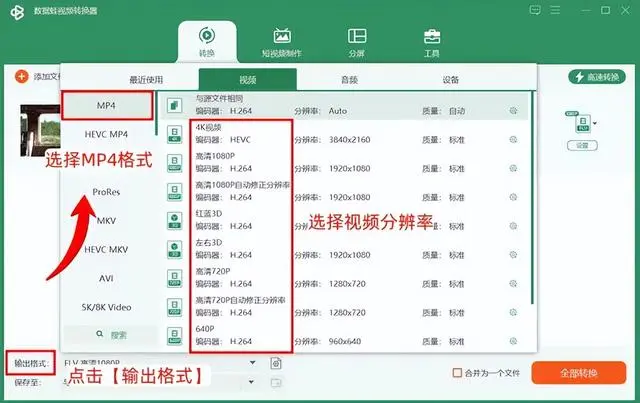This screenshot has height=403, width=640.
Task: Click gear icon for 高清720P preset
Action: tap(513, 283)
